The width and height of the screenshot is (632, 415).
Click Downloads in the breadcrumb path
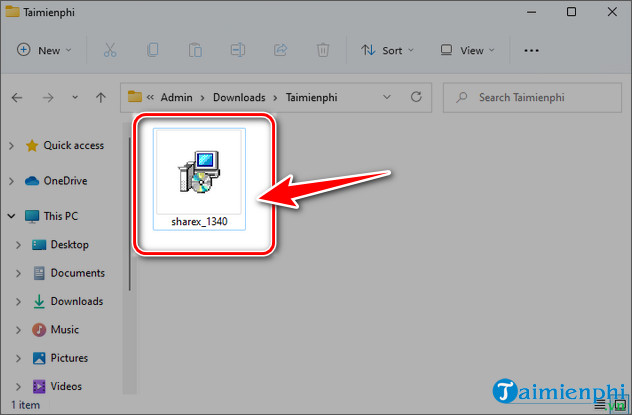tap(239, 98)
